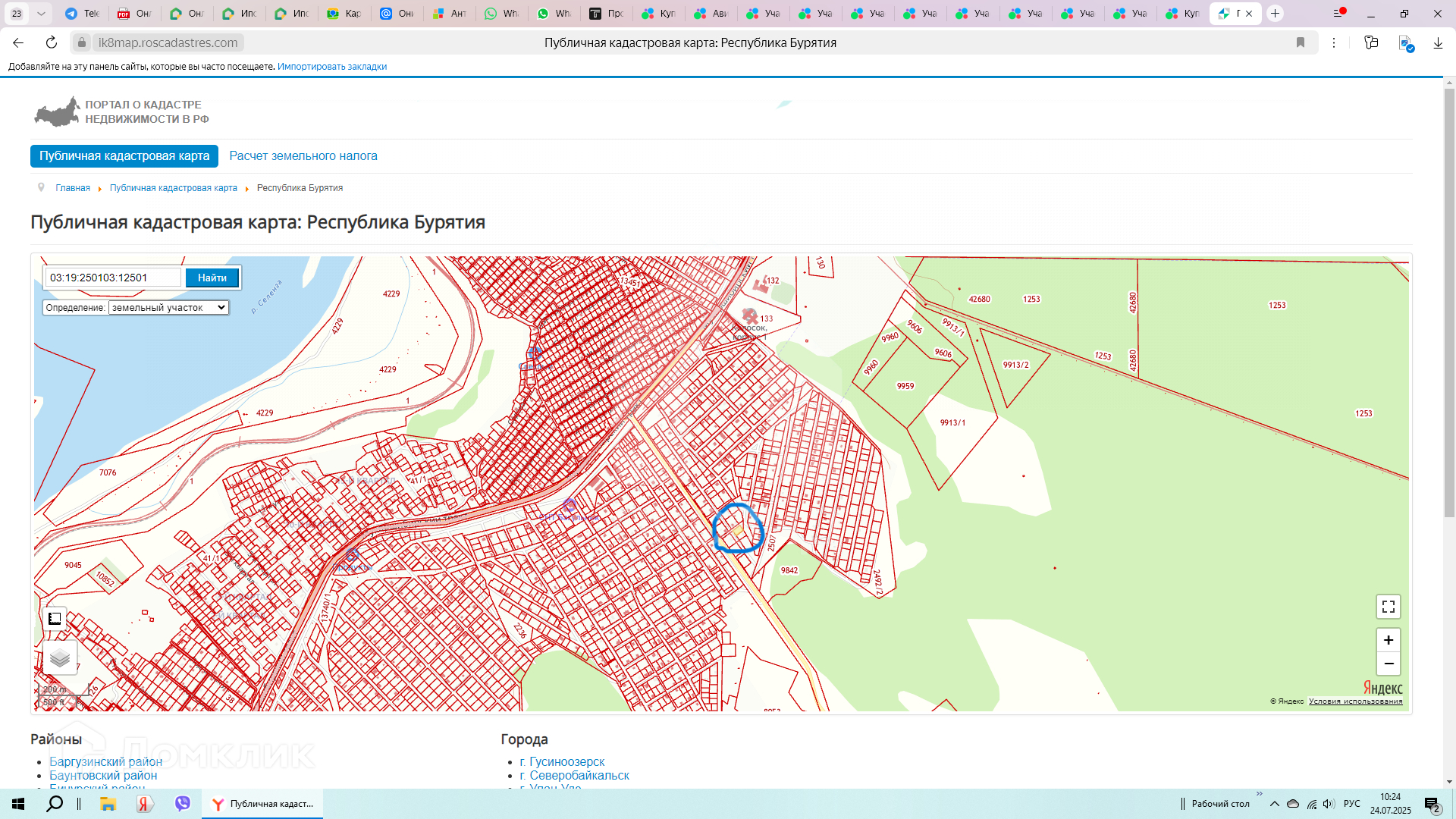The height and width of the screenshot is (819, 1456).
Task: Zoom out the map with minus button
Action: [x=1388, y=664]
